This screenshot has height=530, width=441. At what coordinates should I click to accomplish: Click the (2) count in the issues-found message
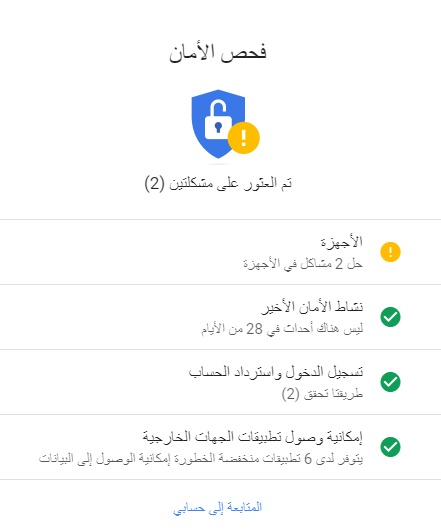[x=154, y=184]
